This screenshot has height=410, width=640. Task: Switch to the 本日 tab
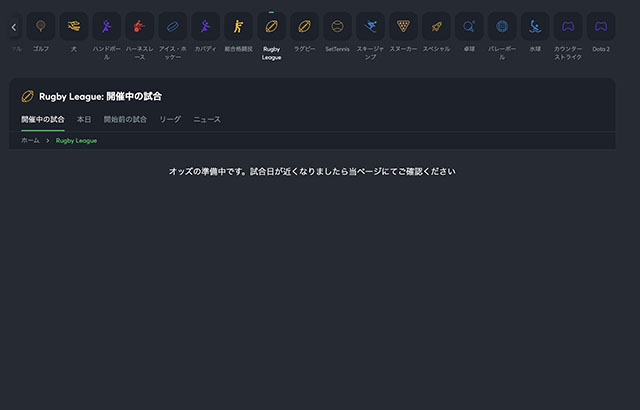tap(84, 119)
